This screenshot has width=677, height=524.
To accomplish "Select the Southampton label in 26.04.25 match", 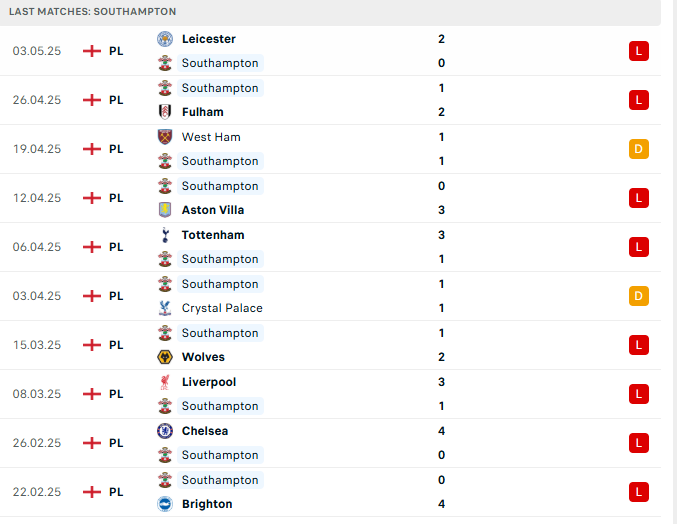I will pos(220,88).
